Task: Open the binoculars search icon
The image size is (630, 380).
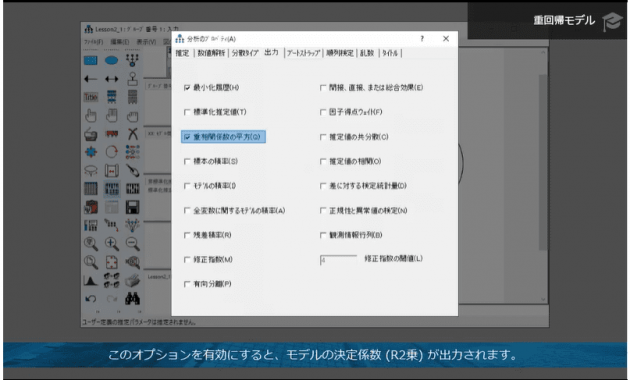Action: tap(133, 298)
